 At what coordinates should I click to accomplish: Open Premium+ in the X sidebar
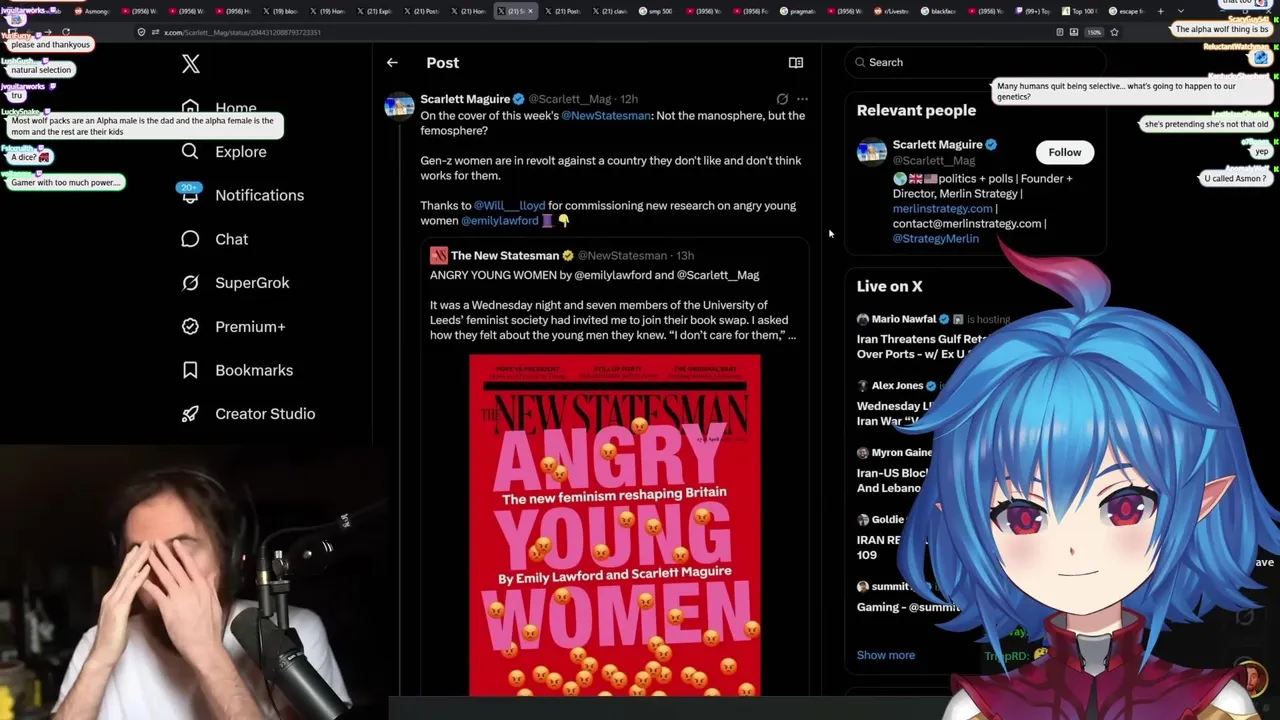click(250, 327)
